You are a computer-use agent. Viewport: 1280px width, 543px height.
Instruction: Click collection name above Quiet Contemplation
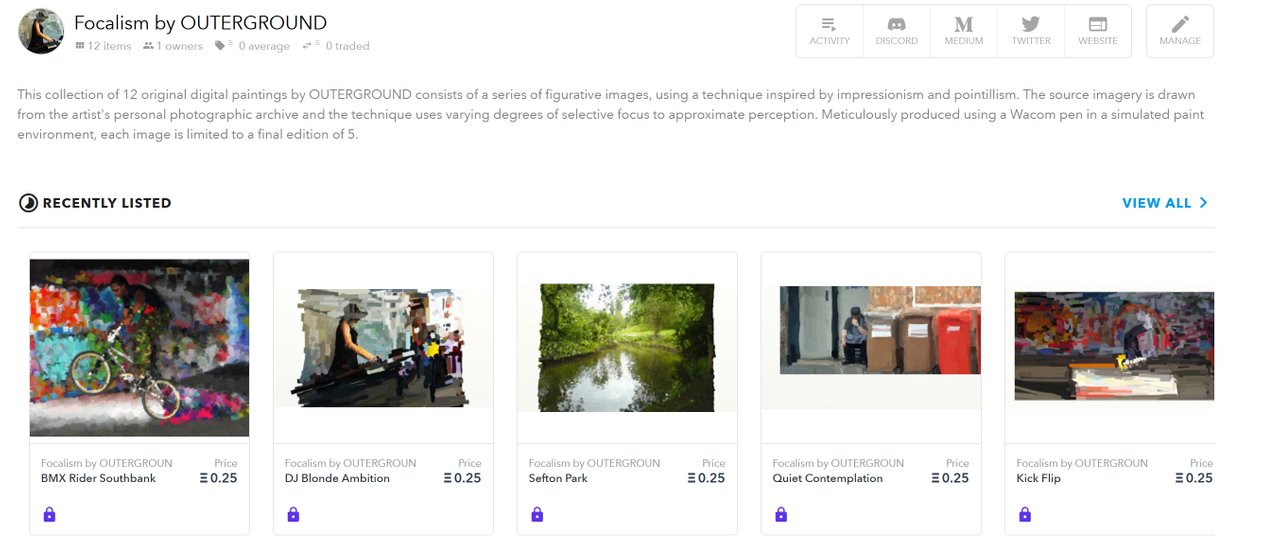pyautogui.click(x=839, y=463)
